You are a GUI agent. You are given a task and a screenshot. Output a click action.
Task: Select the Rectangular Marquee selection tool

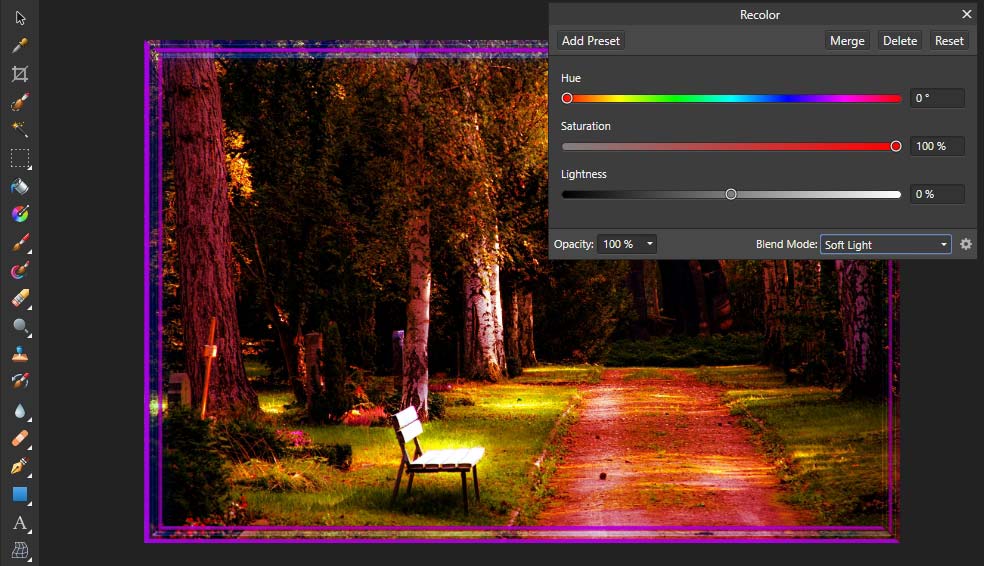[x=20, y=158]
